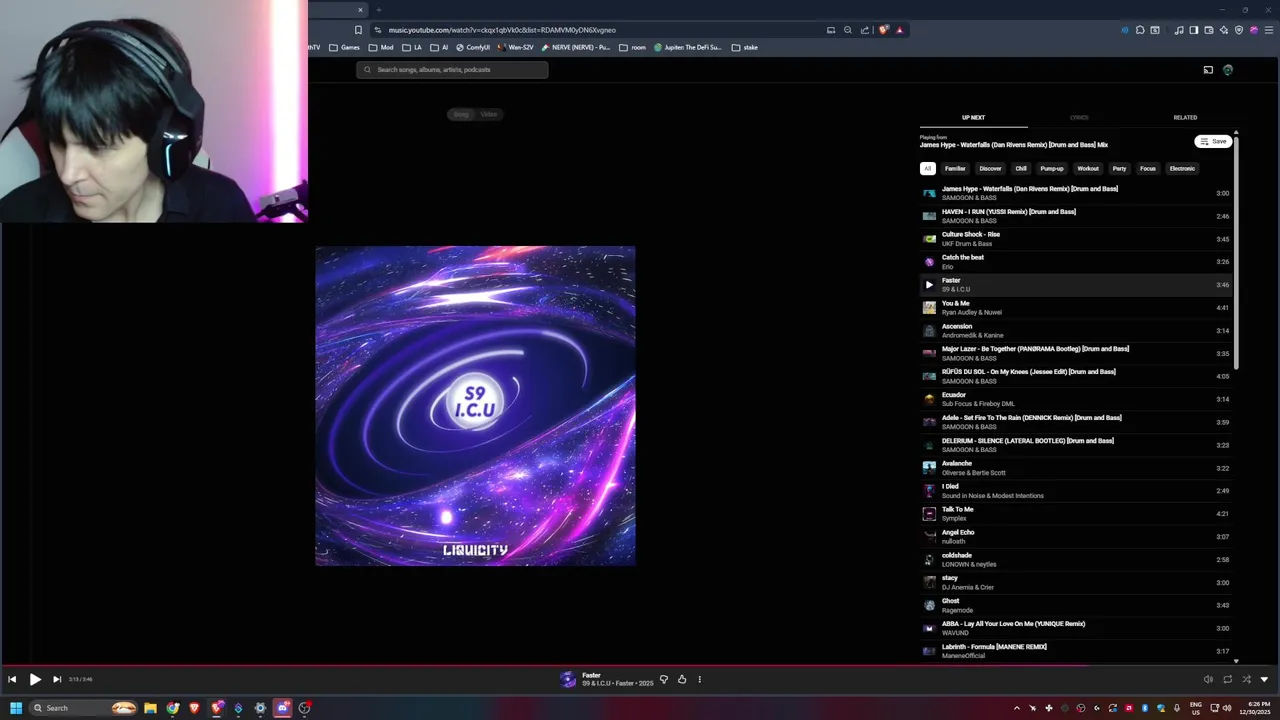
Task: Play Angel Echo by nulloath
Action: click(1076, 537)
